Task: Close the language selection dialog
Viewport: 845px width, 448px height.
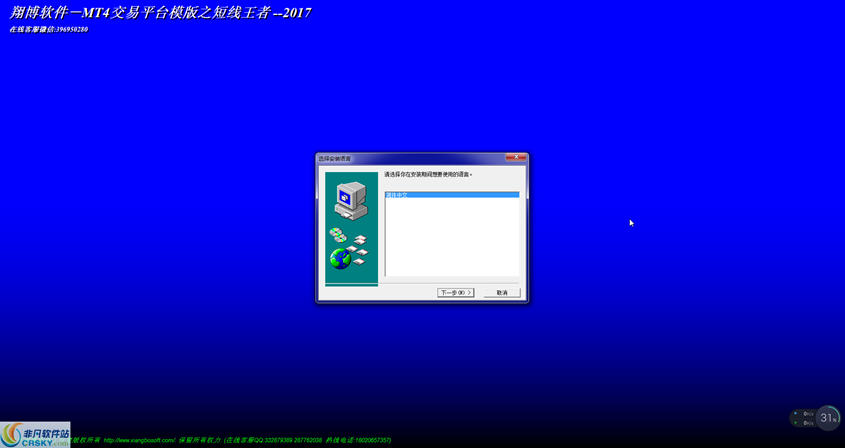Action: 516,157
